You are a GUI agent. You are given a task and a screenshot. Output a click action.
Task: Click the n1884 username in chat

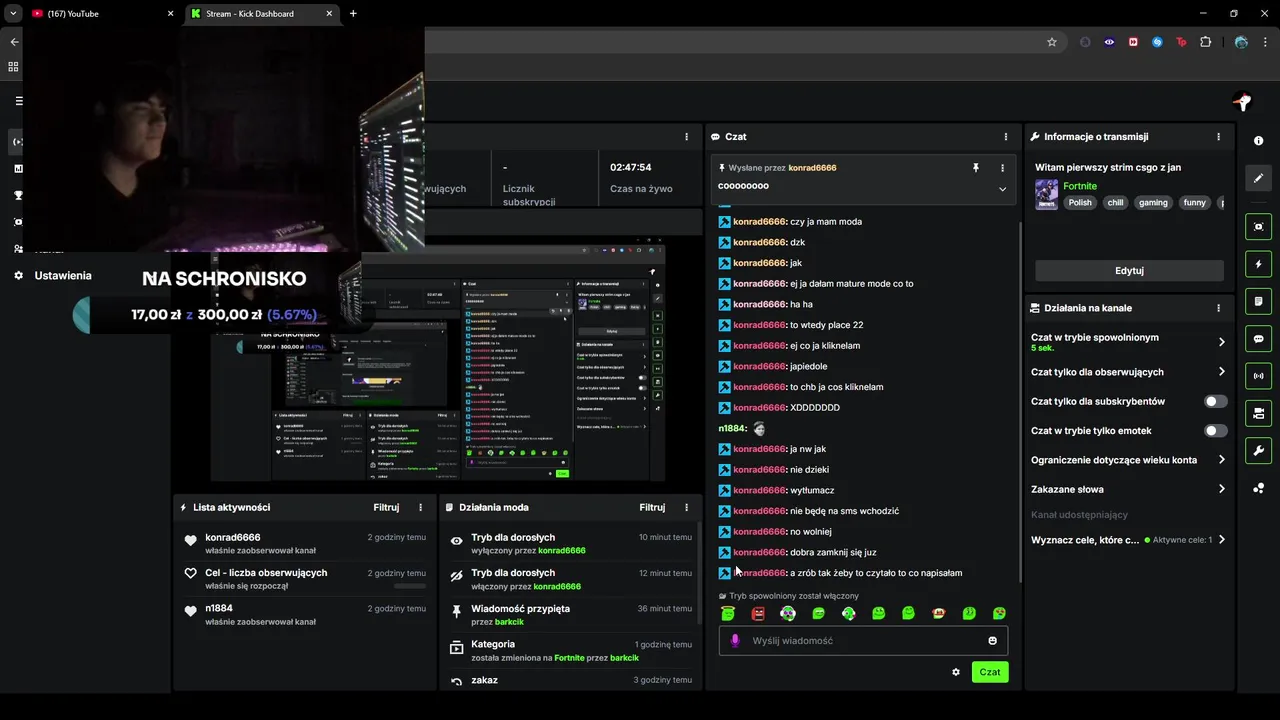(x=732, y=428)
